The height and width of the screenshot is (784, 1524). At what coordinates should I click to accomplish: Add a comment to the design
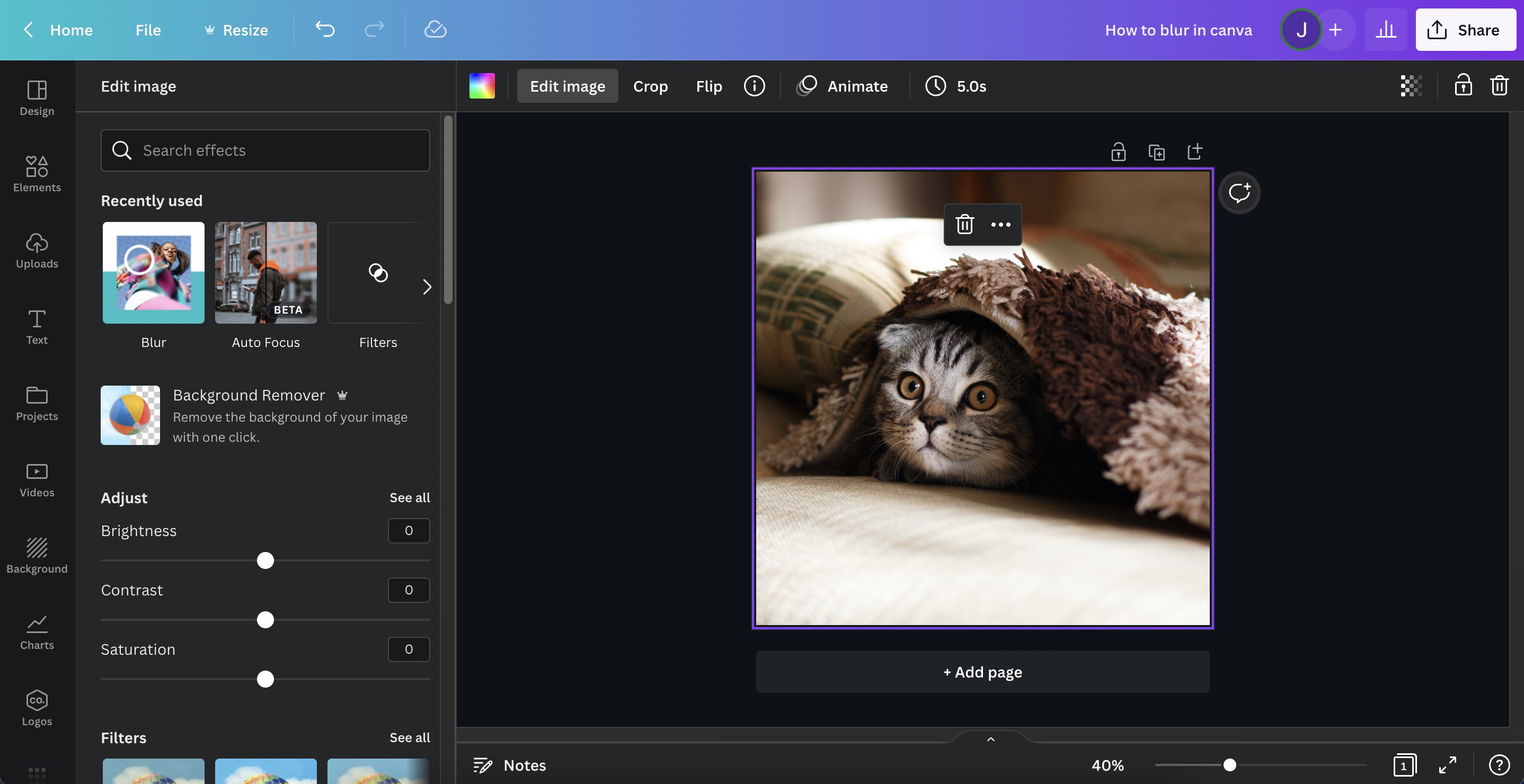(1239, 192)
